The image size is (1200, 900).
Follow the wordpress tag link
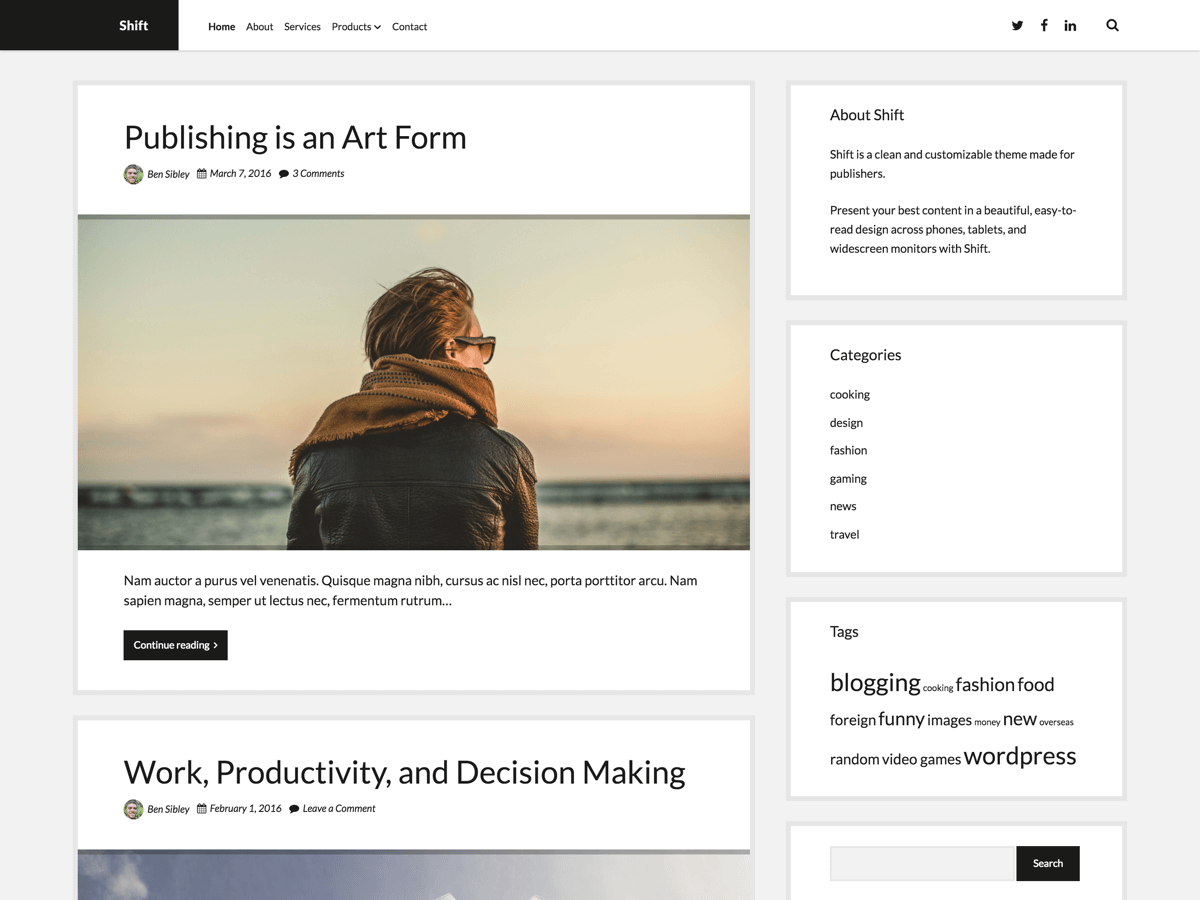pos(1019,757)
